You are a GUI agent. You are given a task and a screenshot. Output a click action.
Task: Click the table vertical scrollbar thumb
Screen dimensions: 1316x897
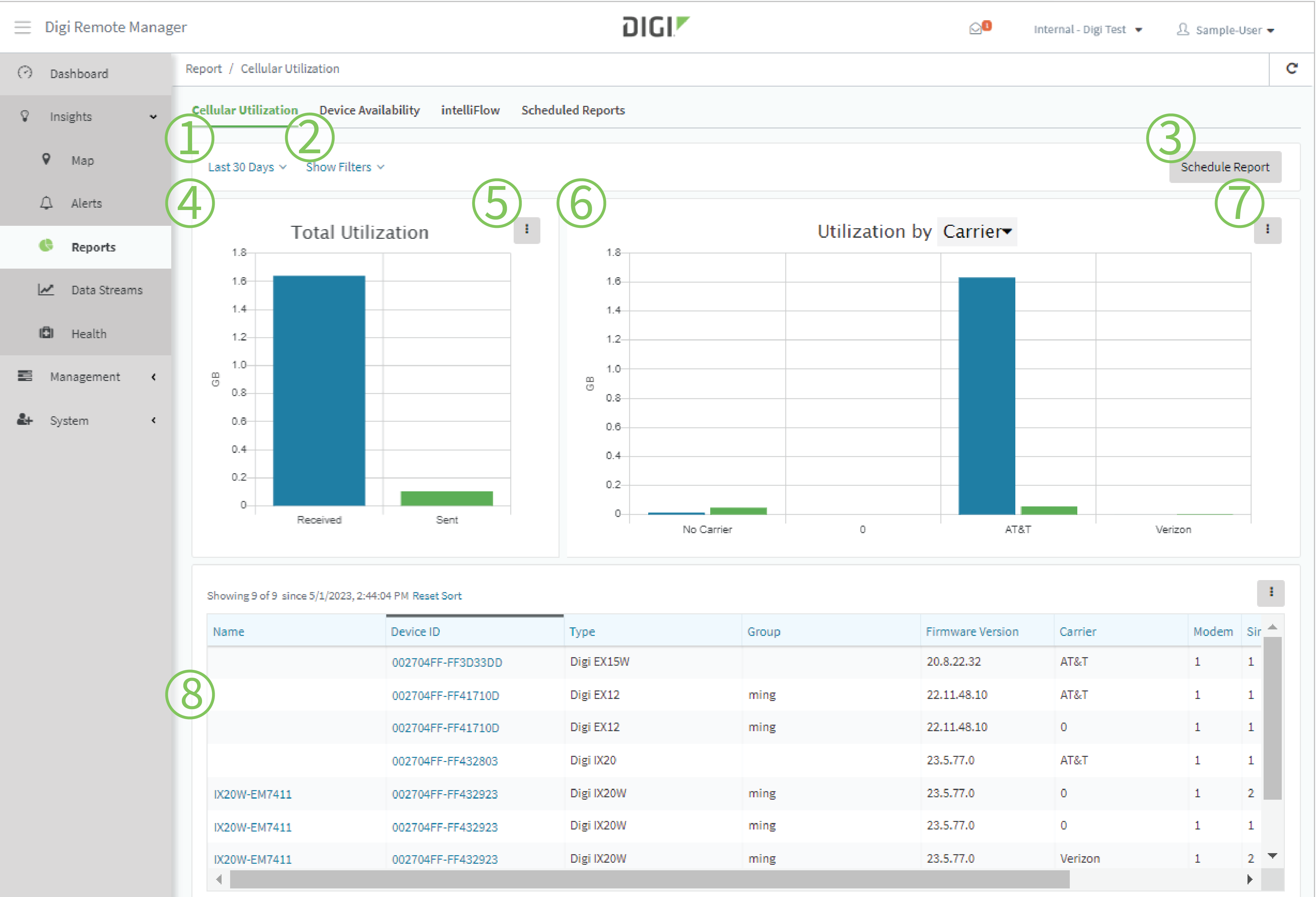(x=1272, y=718)
